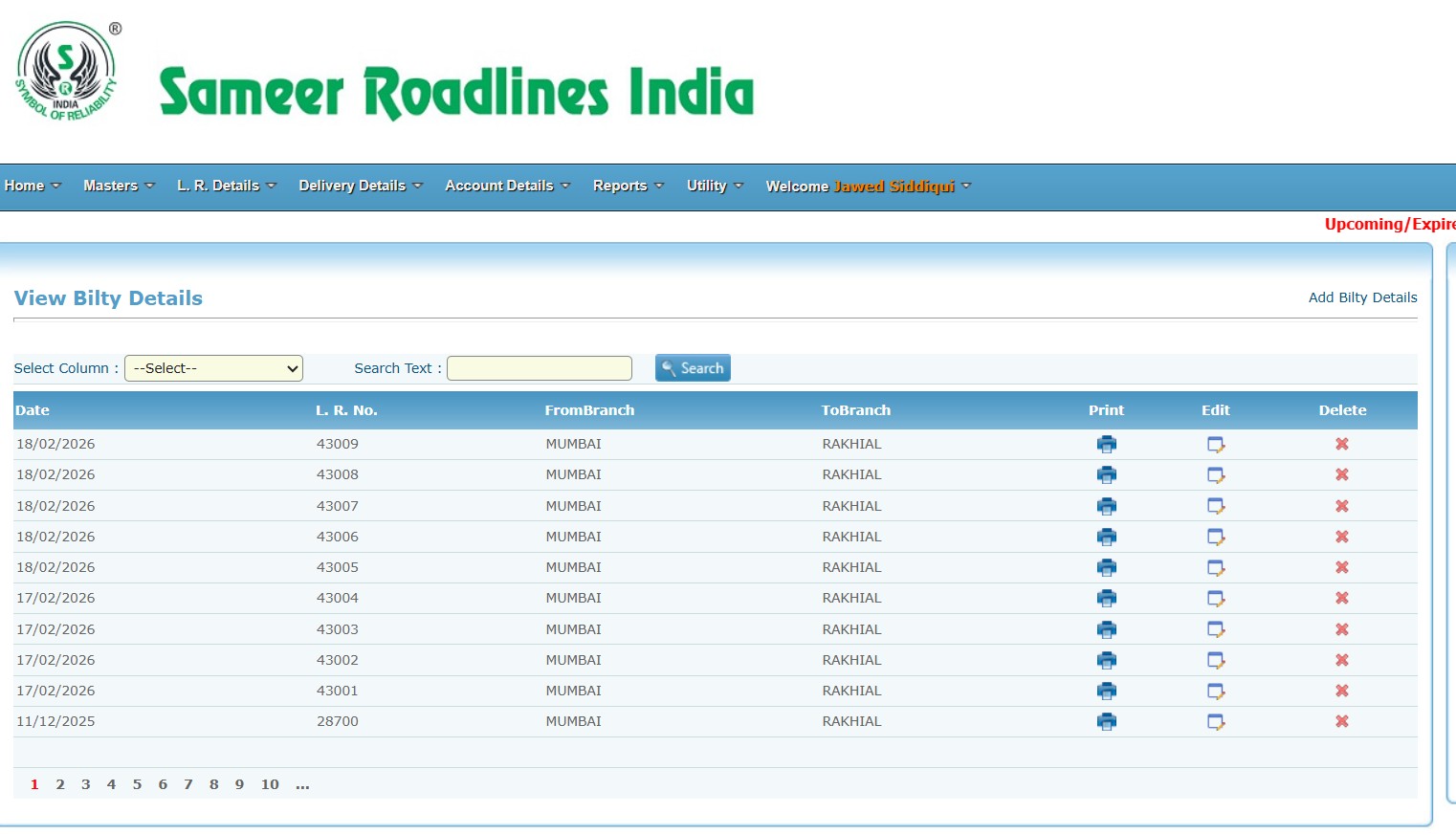
Task: Edit the L.R. No. 28700 record
Action: pos(1216,721)
